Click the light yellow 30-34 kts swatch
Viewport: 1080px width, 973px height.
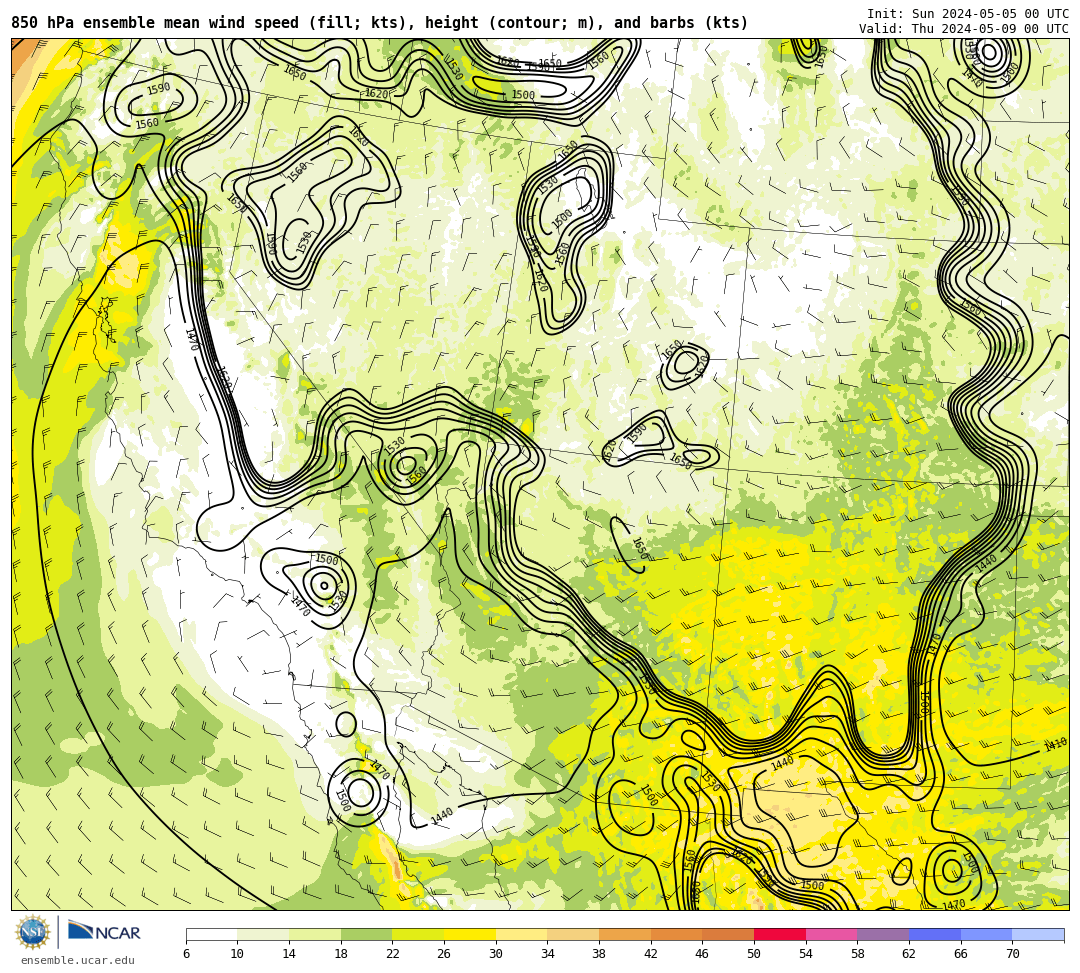click(521, 934)
